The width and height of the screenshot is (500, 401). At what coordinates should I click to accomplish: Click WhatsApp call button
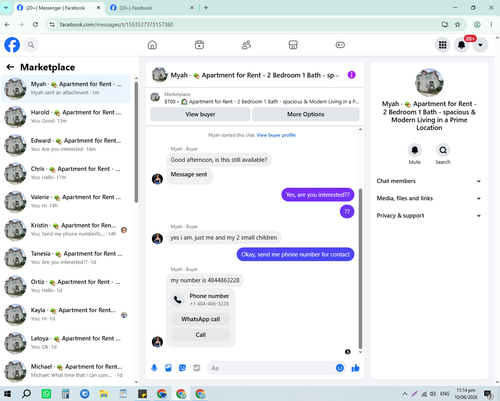(201, 319)
